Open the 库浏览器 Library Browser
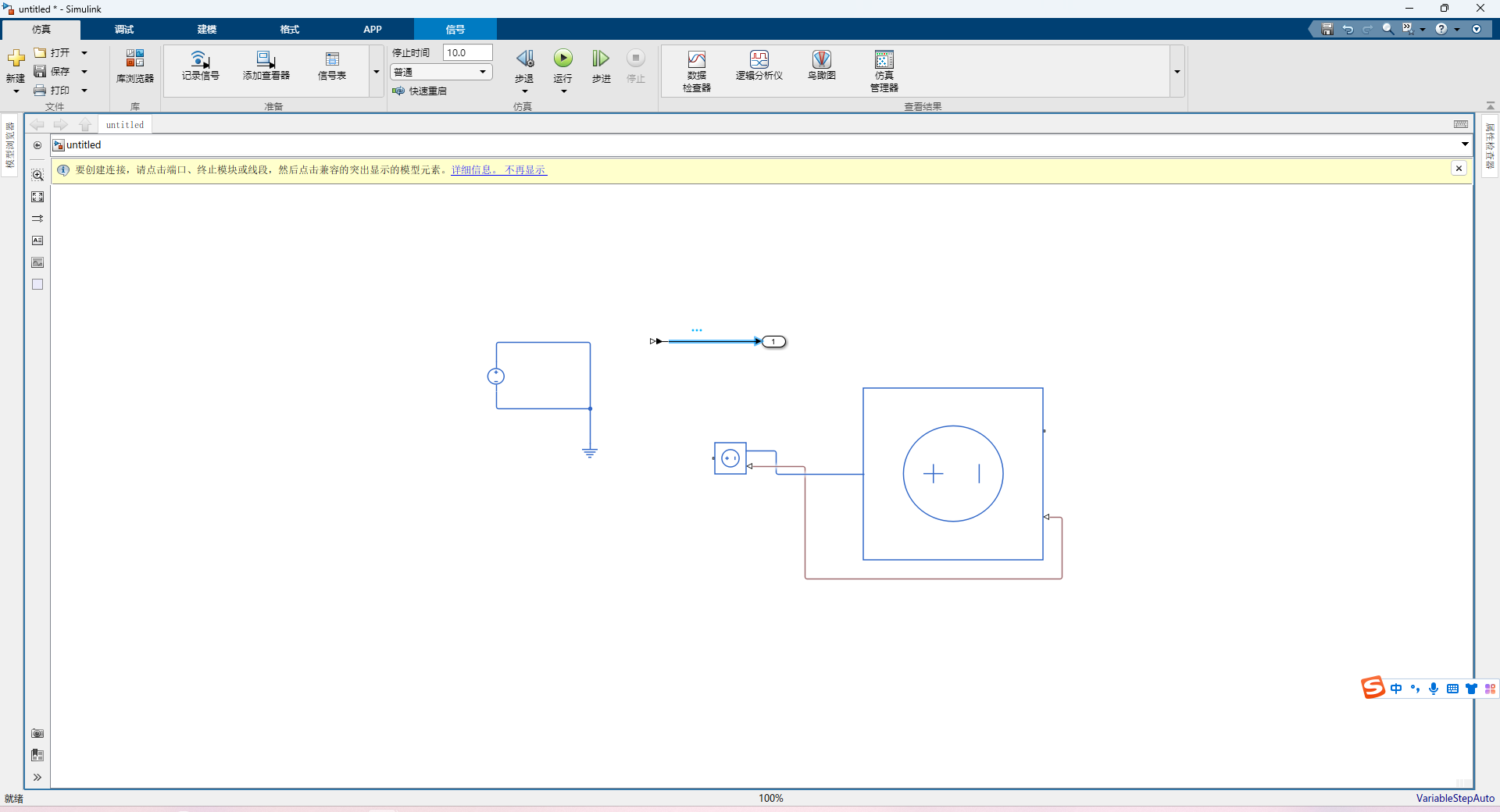This screenshot has height=812, width=1500. point(135,66)
